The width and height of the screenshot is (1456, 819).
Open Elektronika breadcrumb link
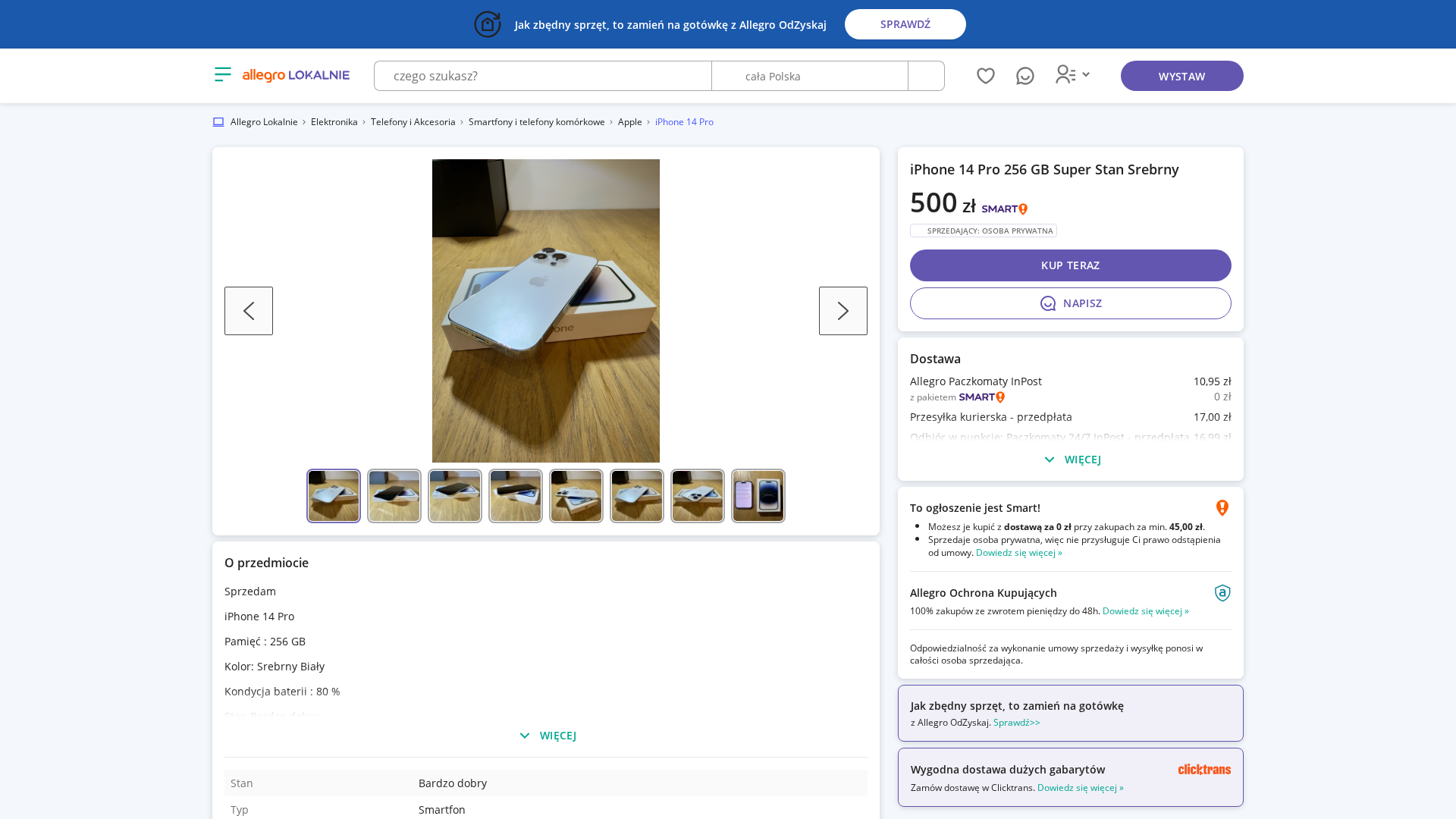tap(334, 122)
